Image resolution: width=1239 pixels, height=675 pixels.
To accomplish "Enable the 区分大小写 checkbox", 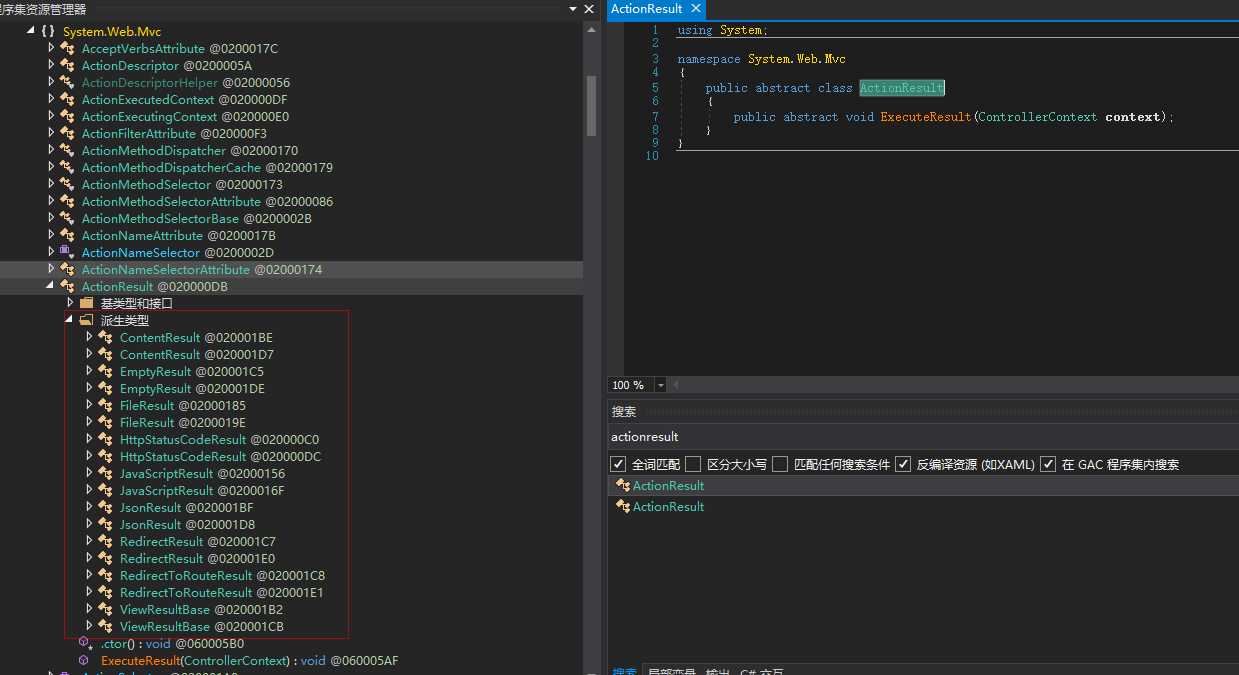I will pyautogui.click(x=692, y=464).
